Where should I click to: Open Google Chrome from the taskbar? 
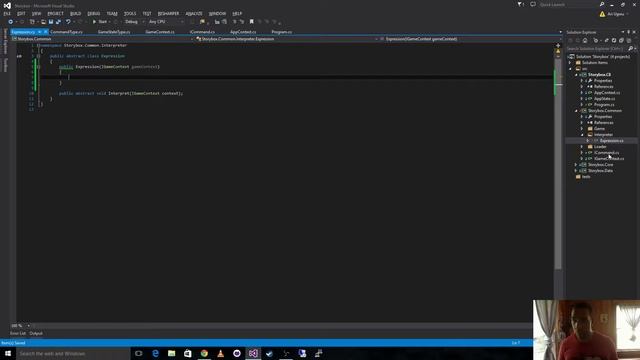click(204, 353)
